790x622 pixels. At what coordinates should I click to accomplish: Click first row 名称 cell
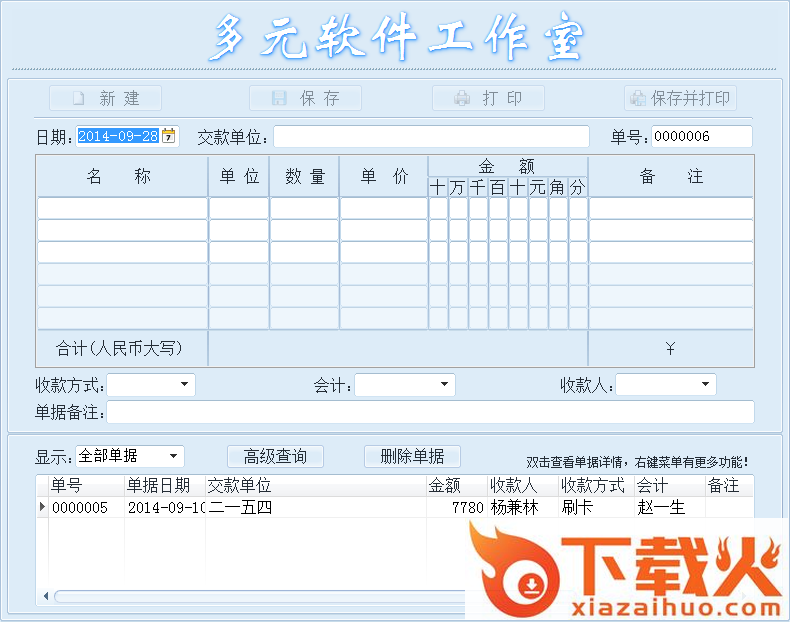click(122, 208)
